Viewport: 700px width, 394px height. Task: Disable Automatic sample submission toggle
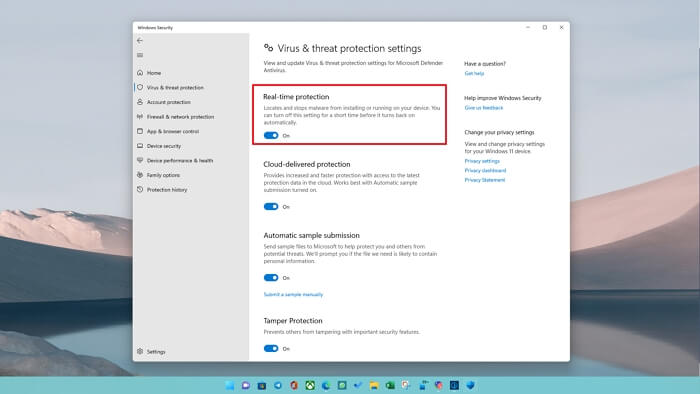(x=271, y=278)
